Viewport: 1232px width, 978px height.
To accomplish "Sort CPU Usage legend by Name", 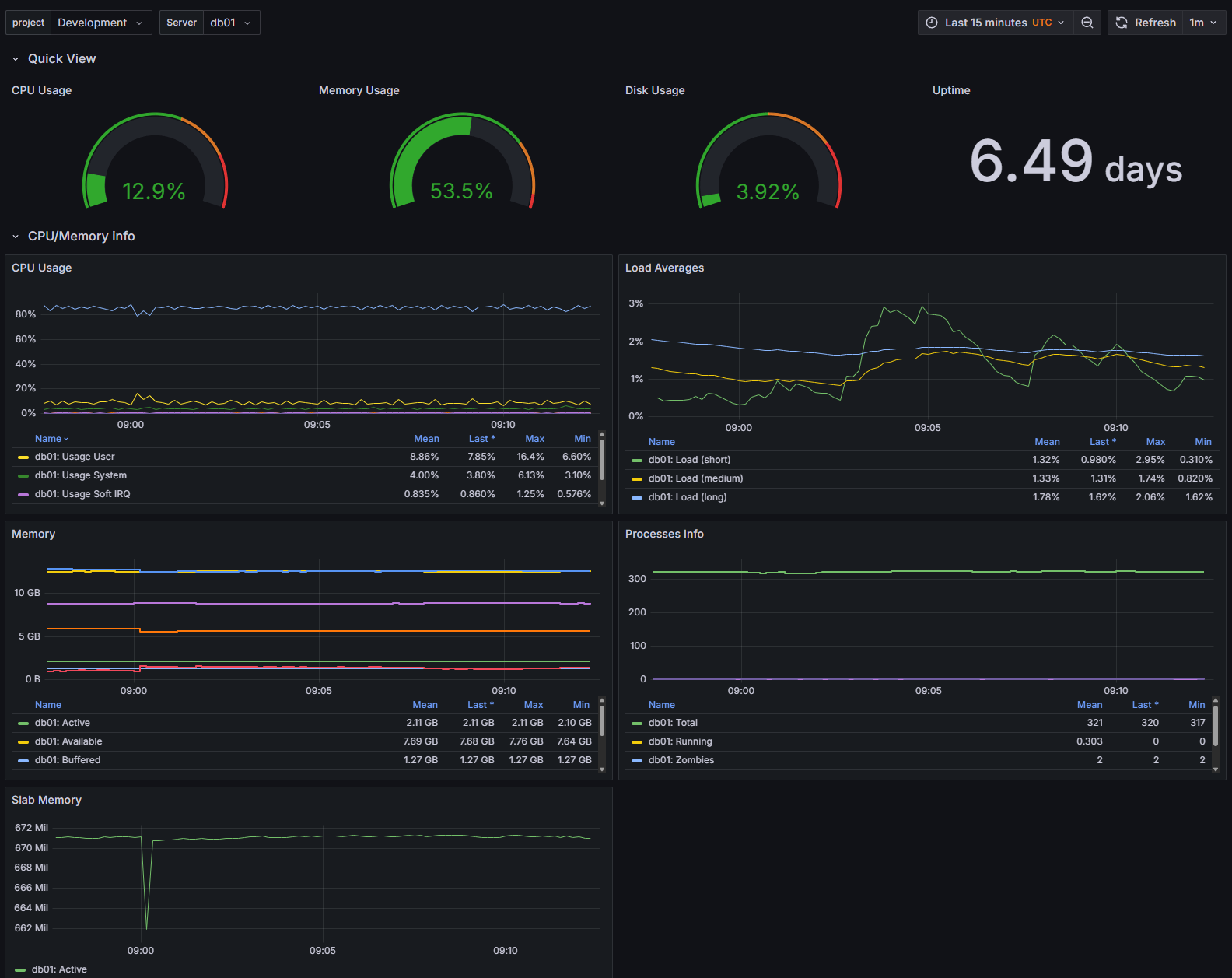I will (51, 439).
